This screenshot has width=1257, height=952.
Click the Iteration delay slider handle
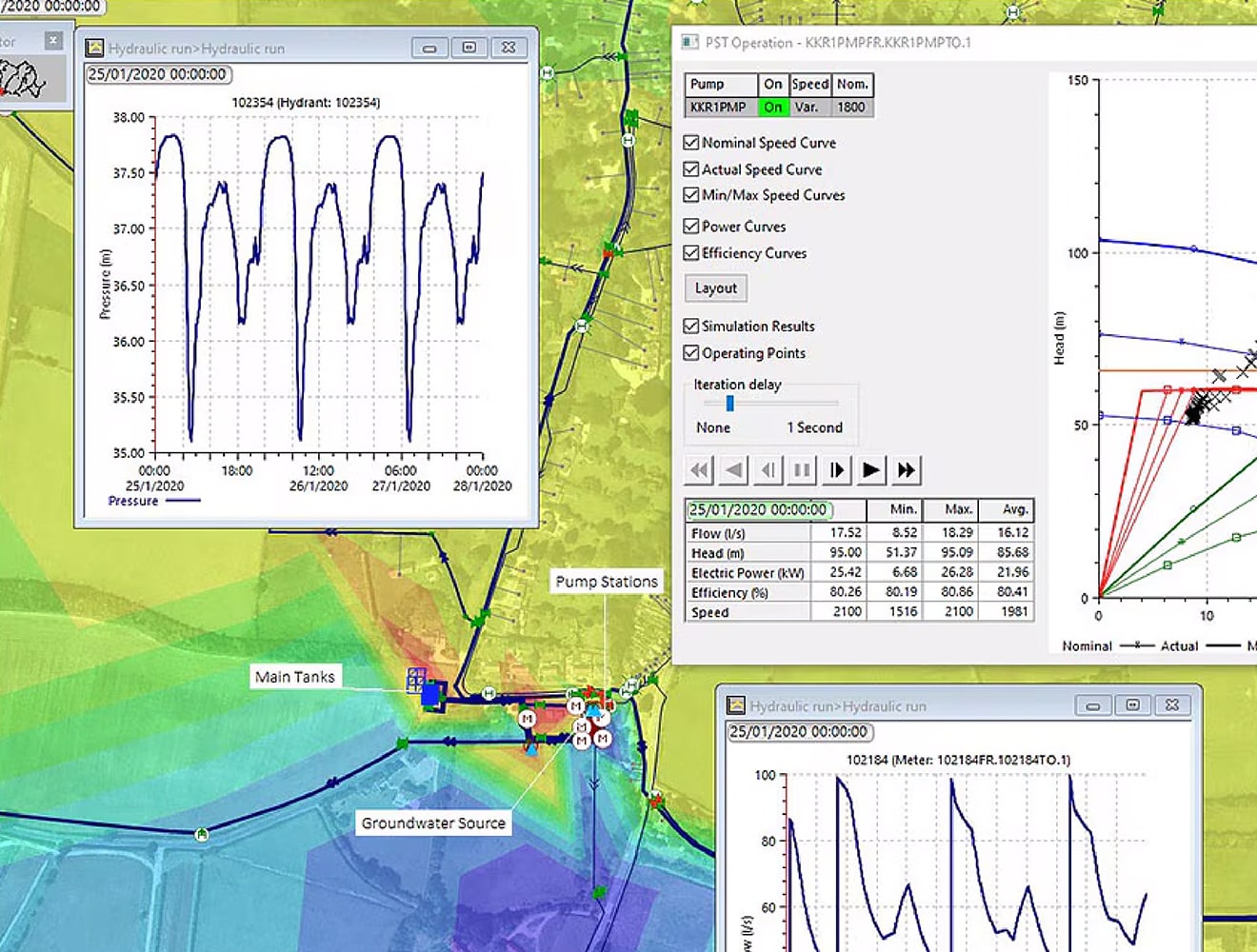[x=729, y=404]
